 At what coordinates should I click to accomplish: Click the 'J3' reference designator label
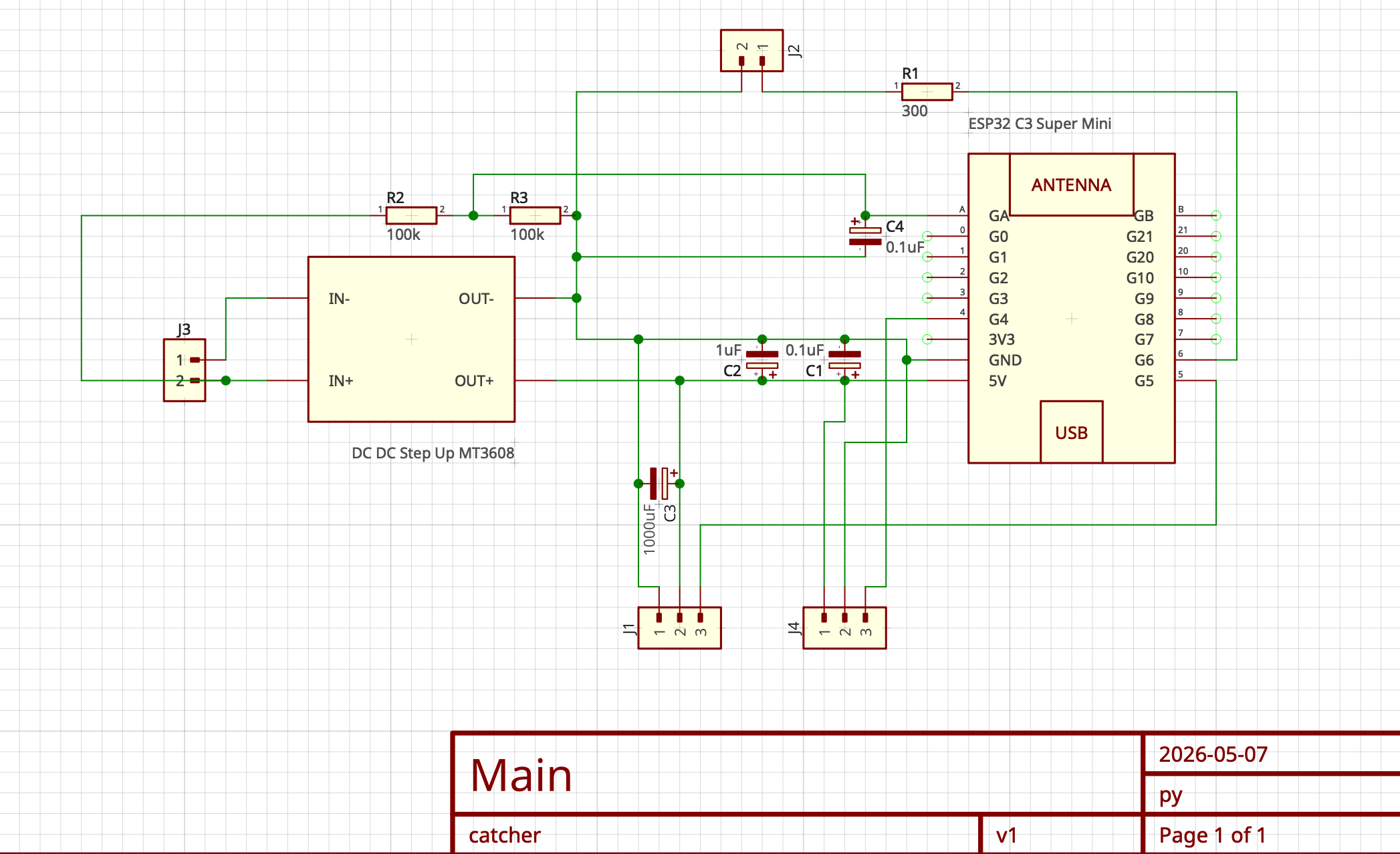tap(184, 329)
